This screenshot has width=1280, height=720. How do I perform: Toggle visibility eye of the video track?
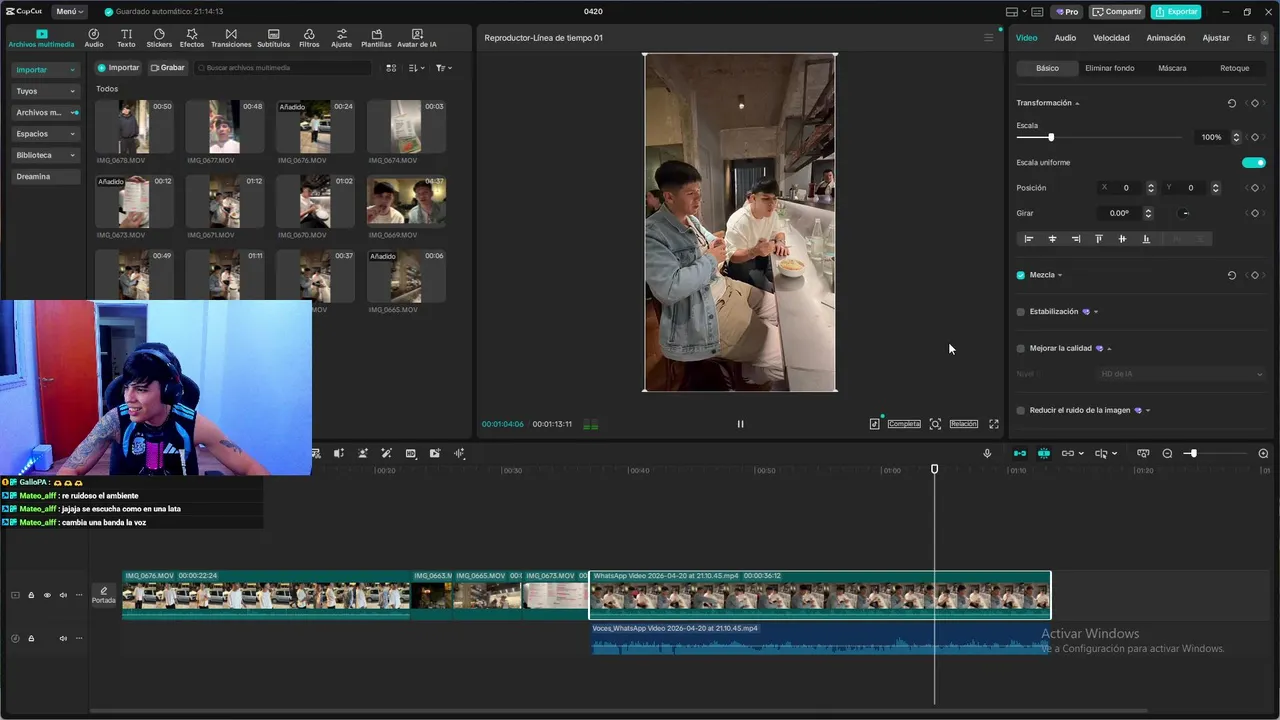(47, 595)
